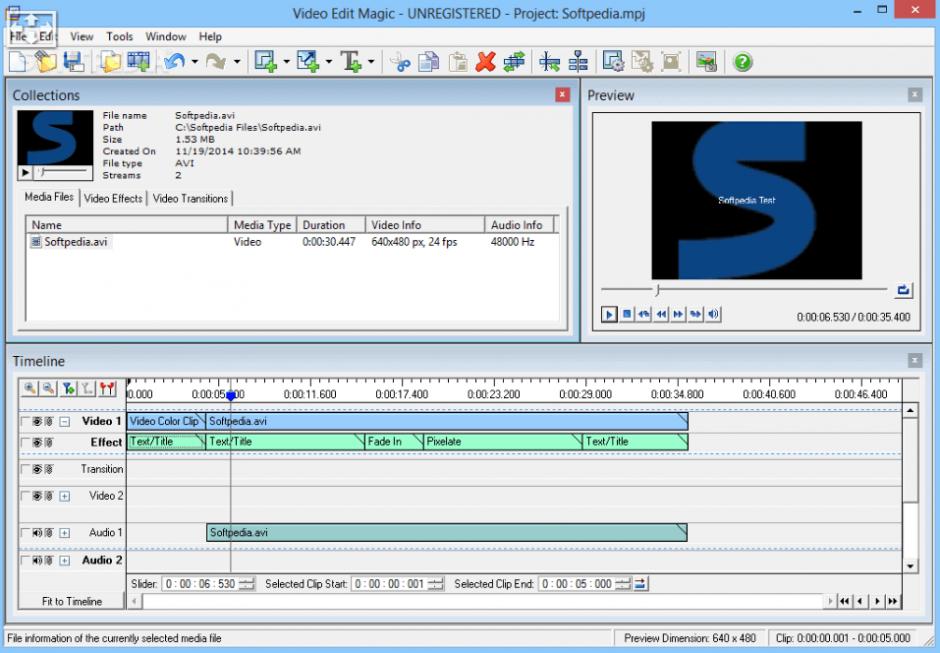Image resolution: width=940 pixels, height=653 pixels.
Task: Toggle preview volume speaker button
Action: pyautogui.click(x=713, y=314)
